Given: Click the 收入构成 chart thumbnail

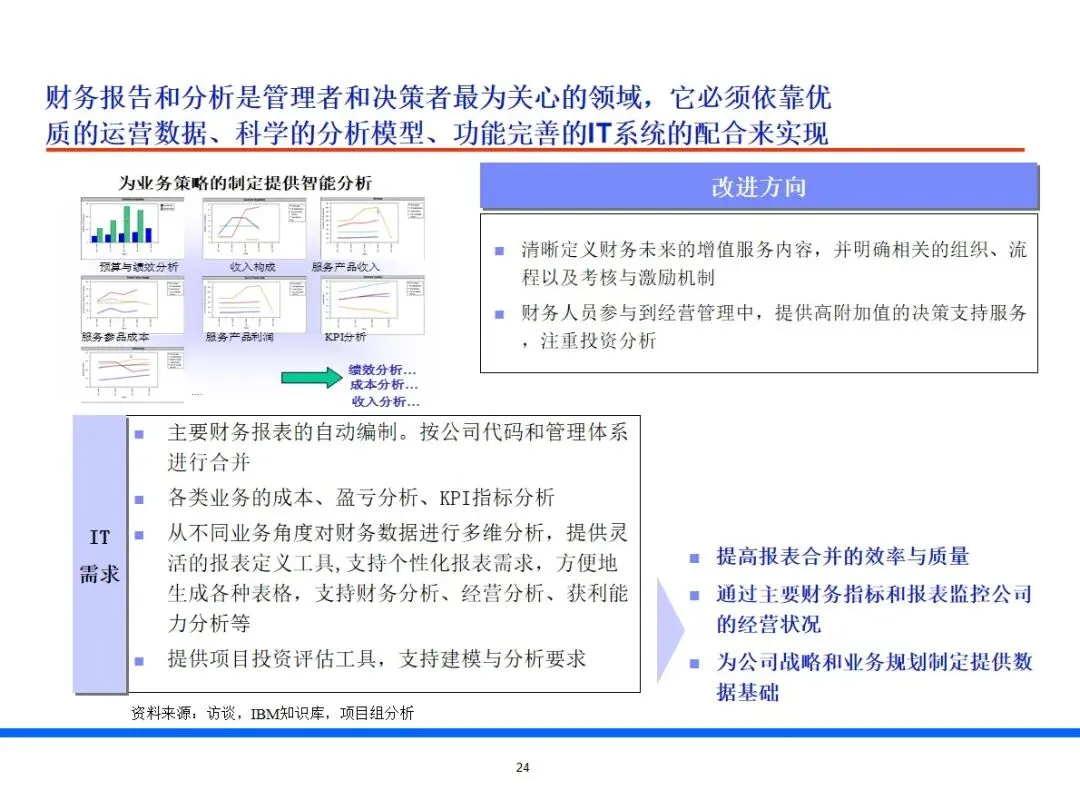Looking at the screenshot, I should coord(254,228).
